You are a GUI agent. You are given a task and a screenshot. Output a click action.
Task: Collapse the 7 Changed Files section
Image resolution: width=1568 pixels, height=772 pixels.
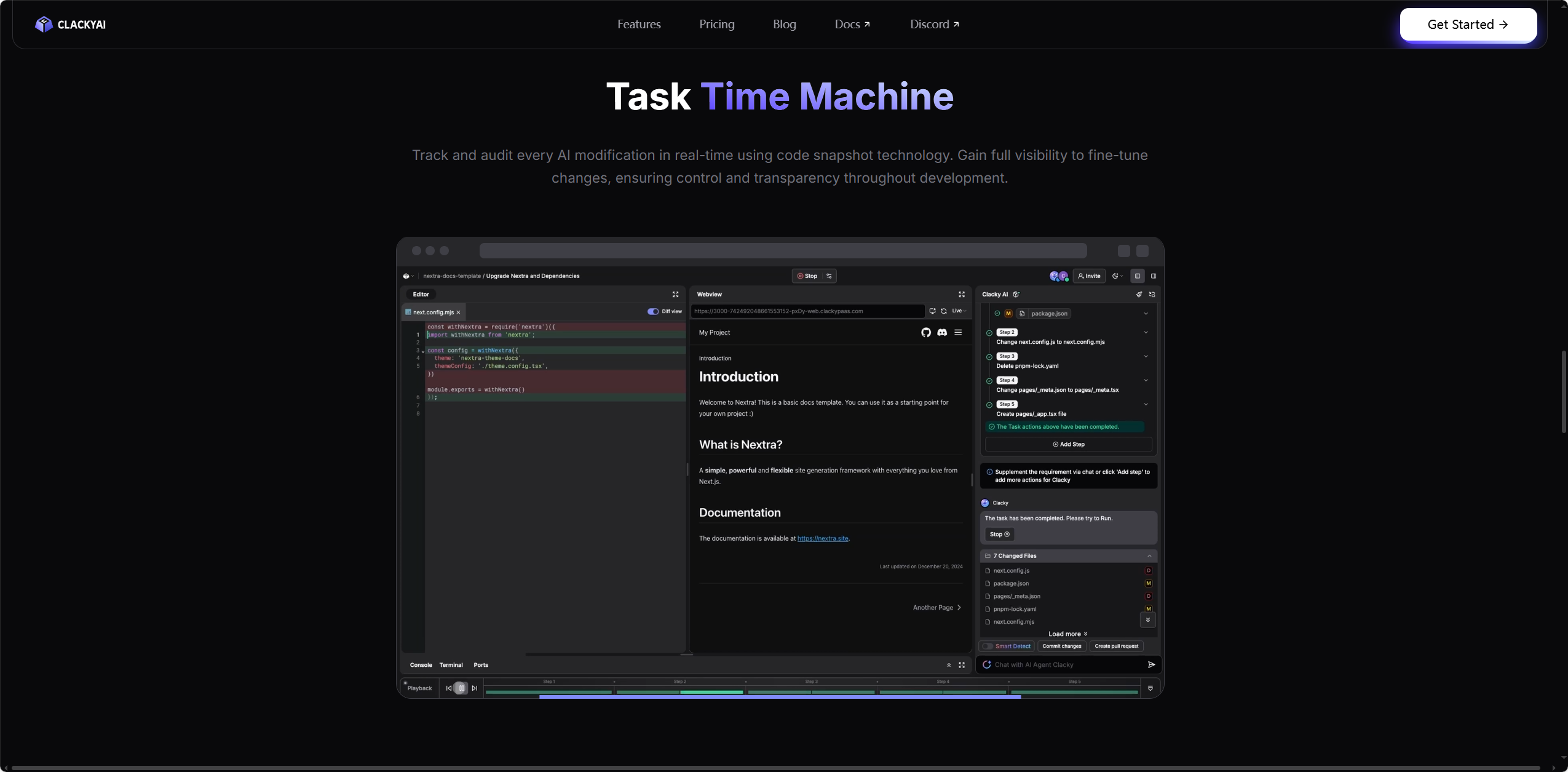[1149, 556]
